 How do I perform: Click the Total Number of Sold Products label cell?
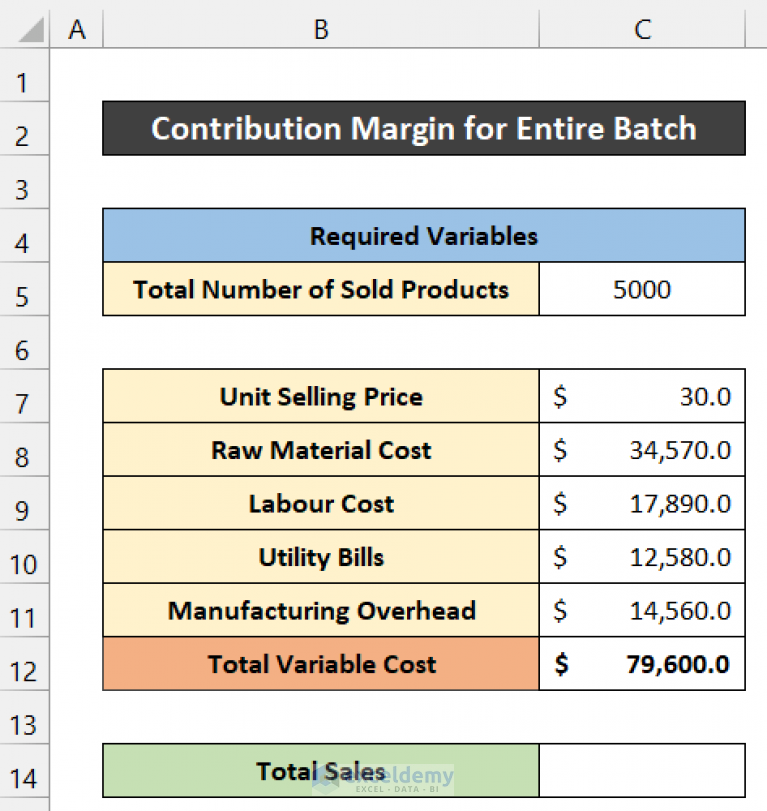[320, 289]
